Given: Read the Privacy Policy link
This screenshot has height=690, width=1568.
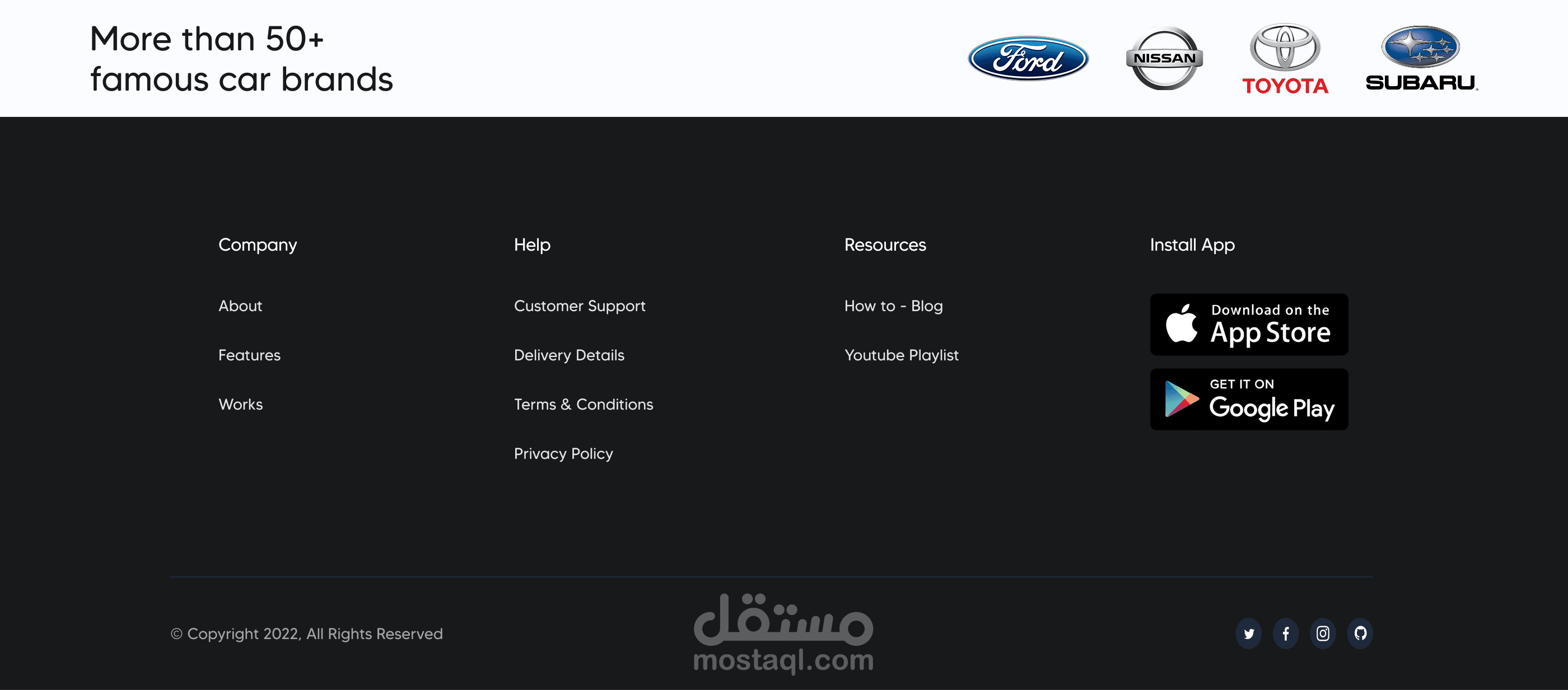Looking at the screenshot, I should point(563,453).
